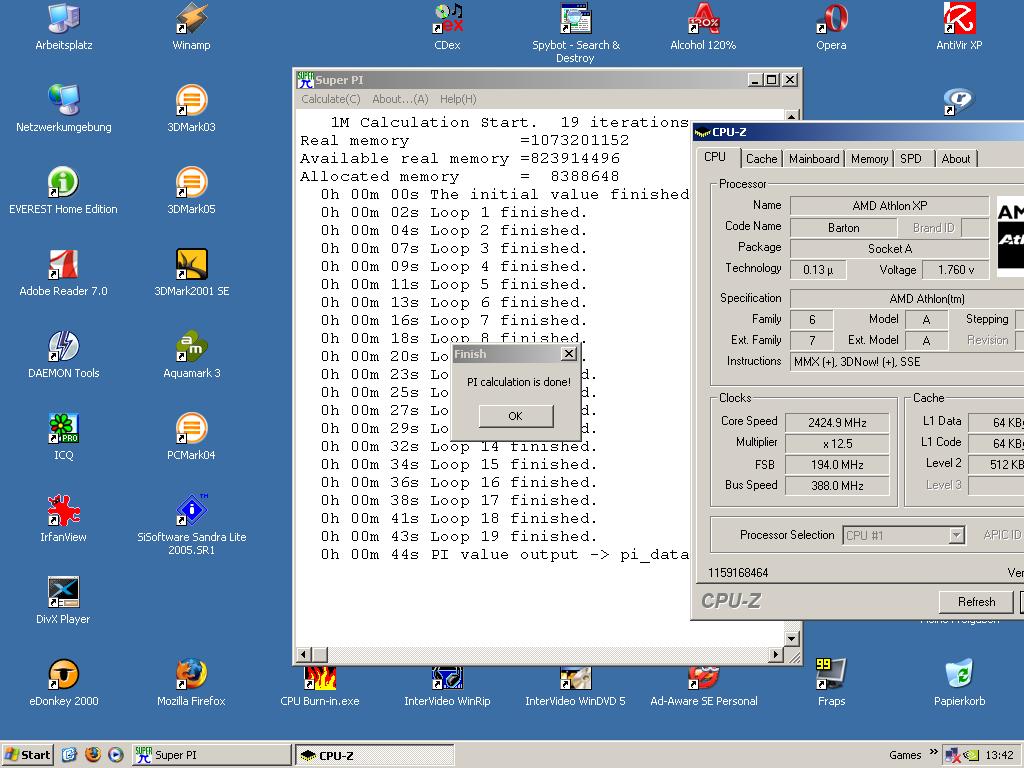Click Super PI horizontal scroll left arrow
Screen dimensions: 1024x768
pyautogui.click(x=304, y=654)
